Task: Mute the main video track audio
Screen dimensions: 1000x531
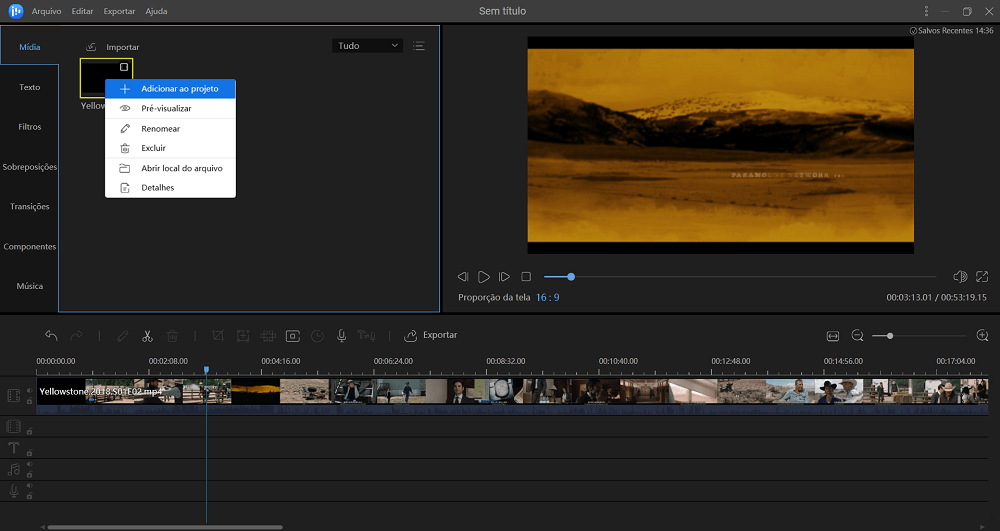Action: pos(29,391)
